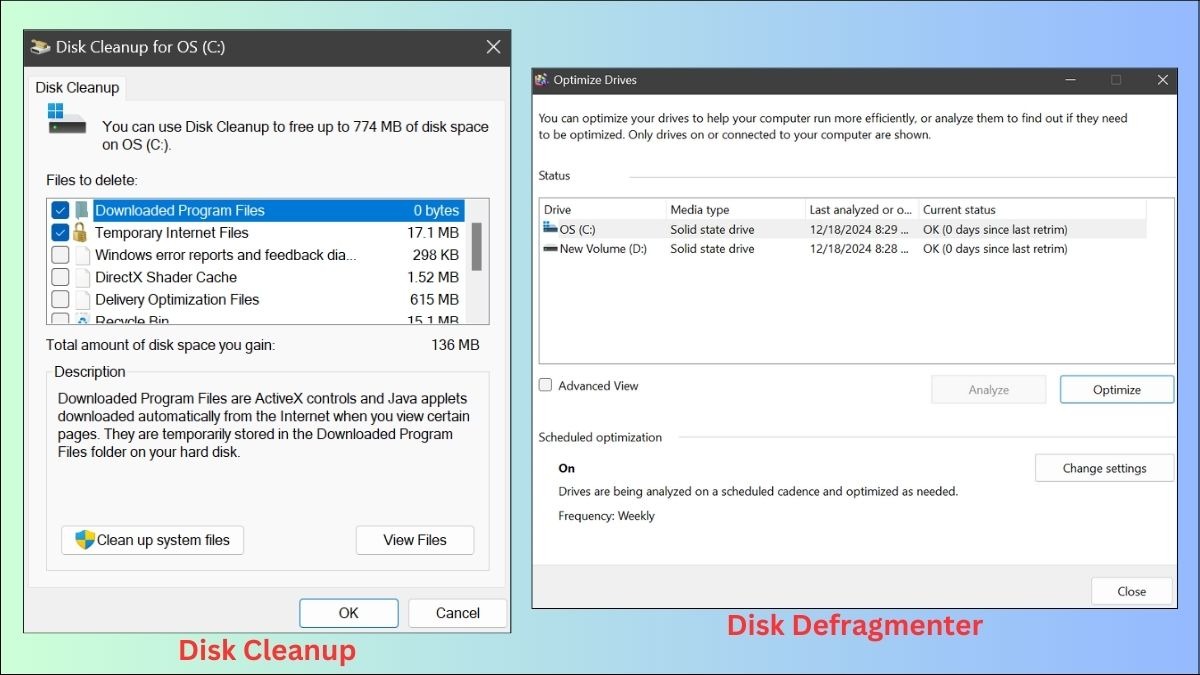1200x675 pixels.
Task: Select the New Volume (D:) row
Action: [843, 249]
